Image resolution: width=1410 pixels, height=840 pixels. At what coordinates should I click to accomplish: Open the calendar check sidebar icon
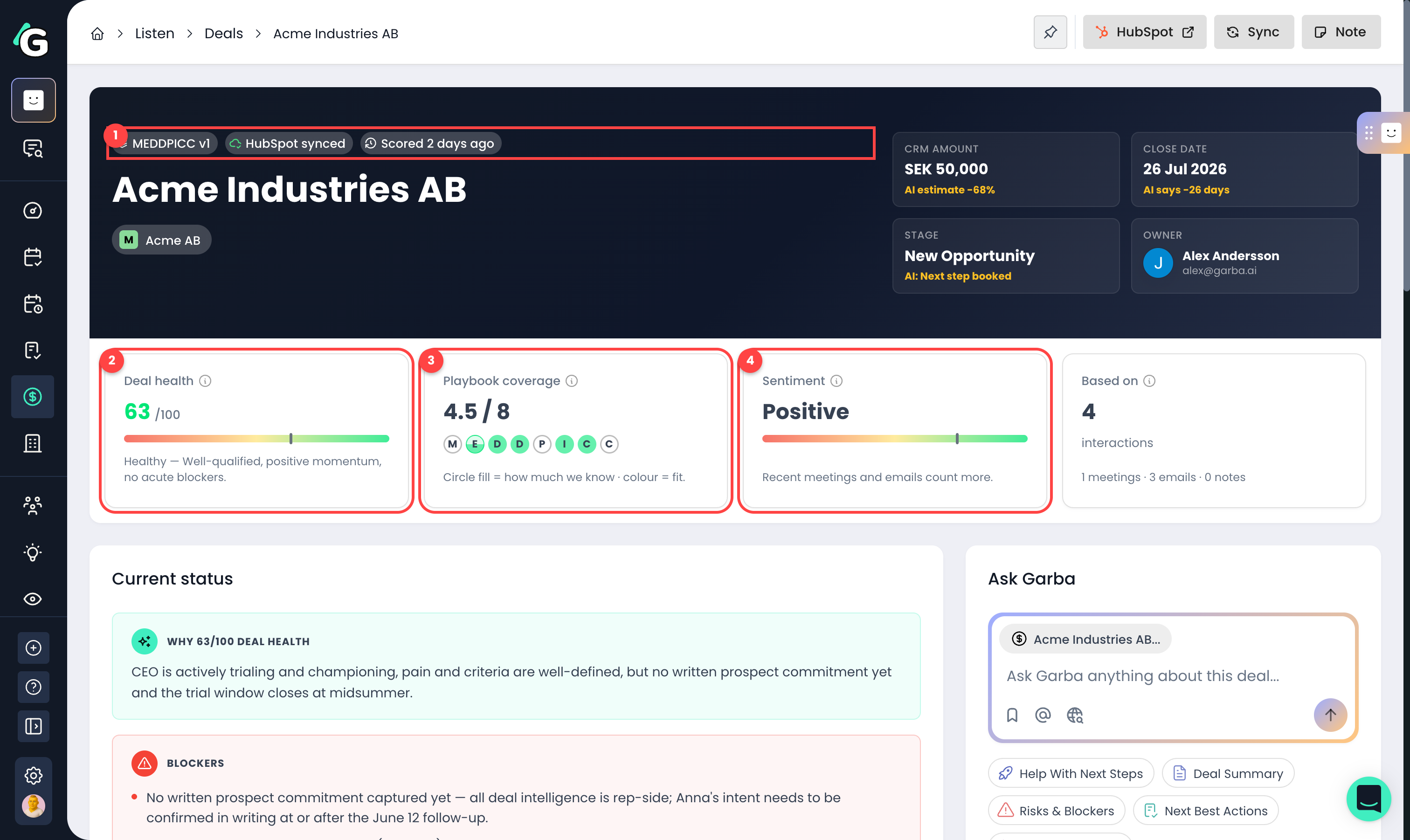pos(33,257)
